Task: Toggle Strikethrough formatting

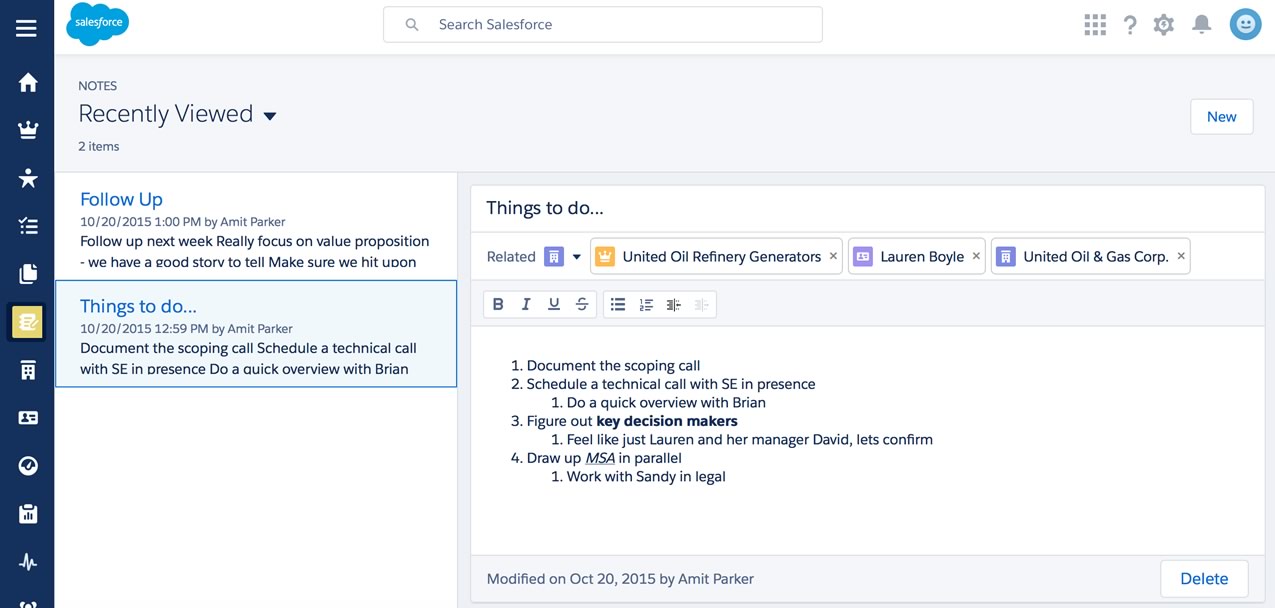Action: (582, 305)
